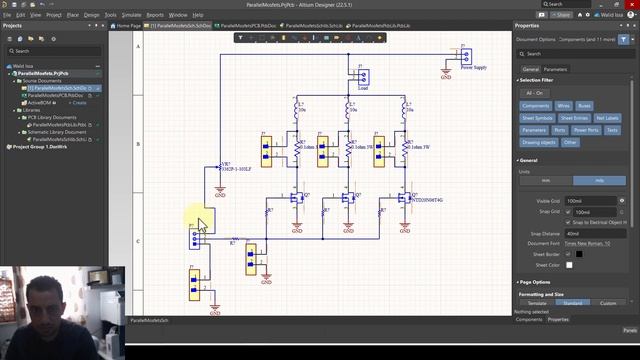Click Times New Roman document font link
The width and height of the screenshot is (640, 360).
(x=587, y=243)
